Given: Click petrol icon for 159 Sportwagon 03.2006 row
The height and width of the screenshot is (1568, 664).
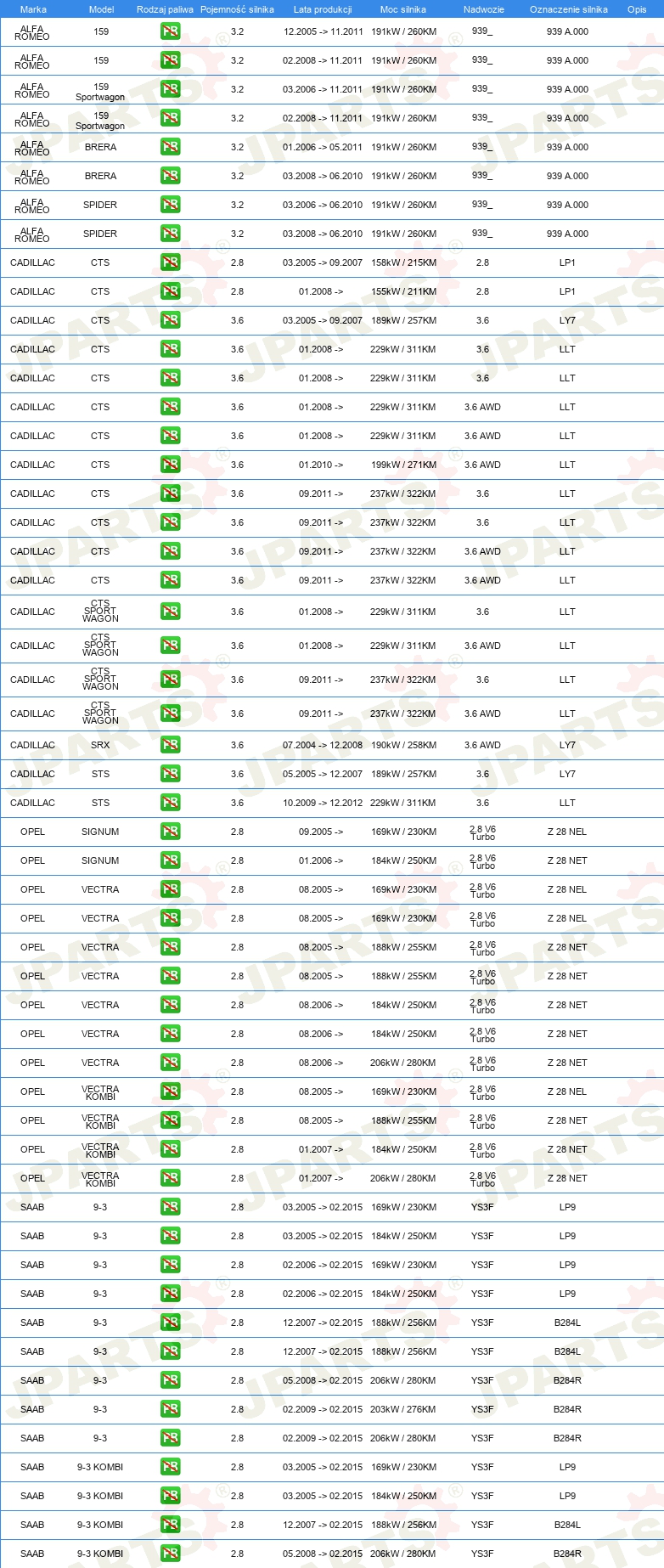Looking at the screenshot, I should [170, 89].
